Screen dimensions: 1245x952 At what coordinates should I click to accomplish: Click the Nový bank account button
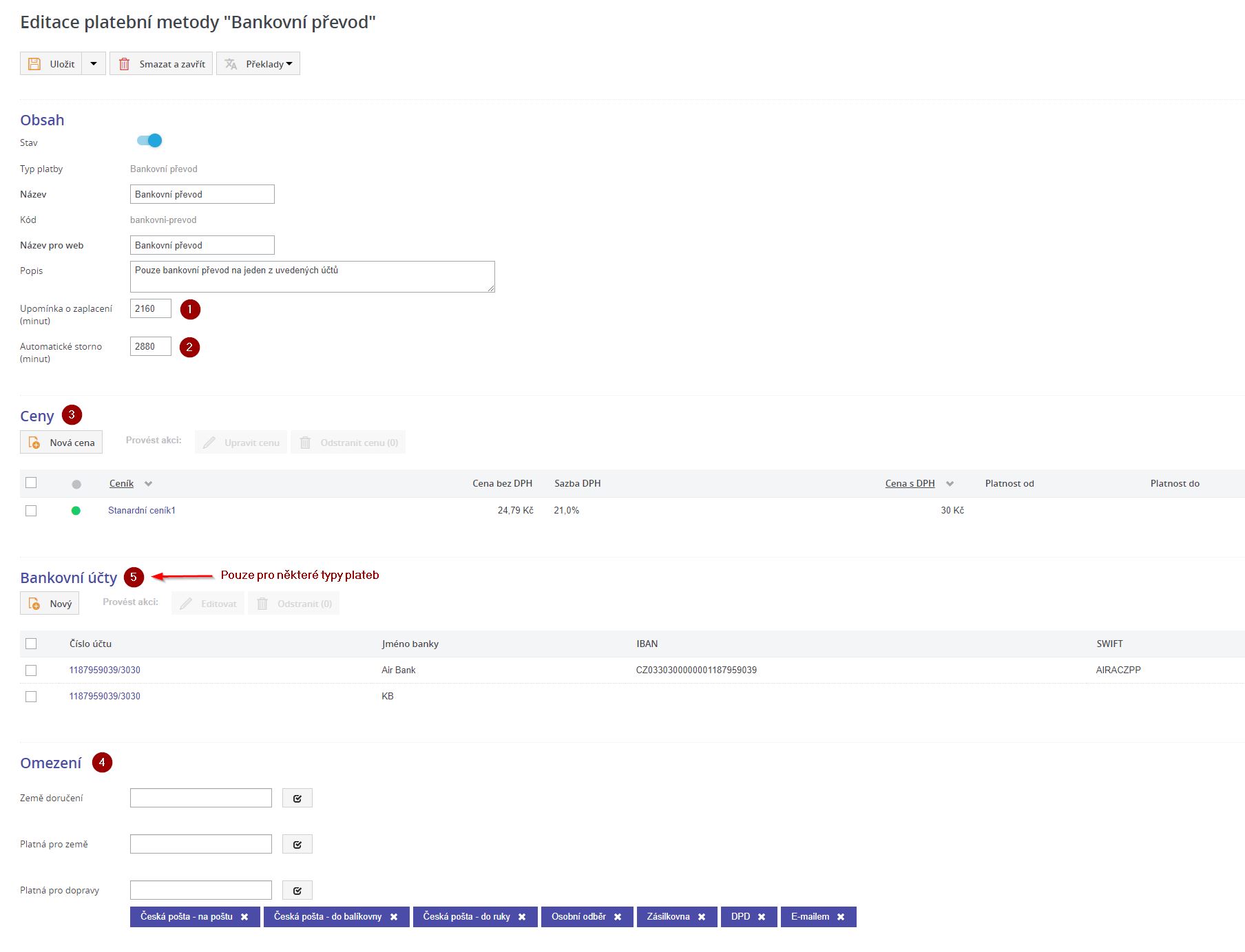click(x=50, y=604)
